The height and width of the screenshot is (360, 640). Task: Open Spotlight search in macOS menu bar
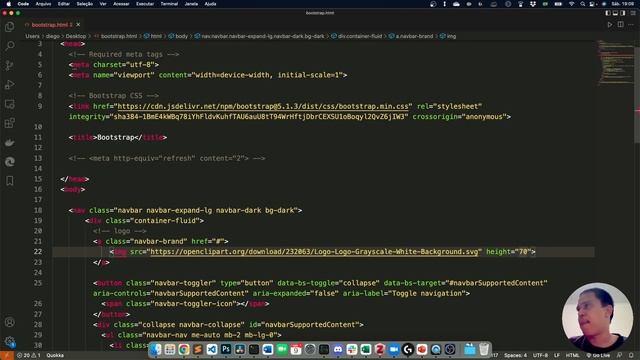pos(582,4)
